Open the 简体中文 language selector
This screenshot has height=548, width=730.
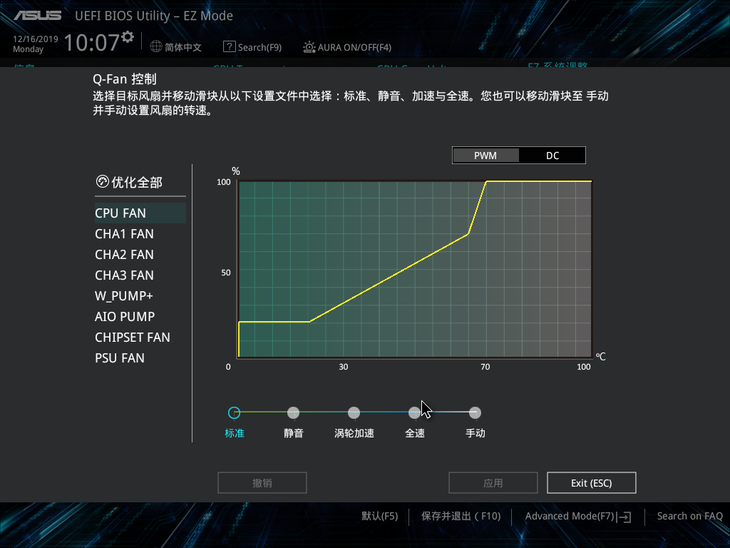[x=183, y=47]
